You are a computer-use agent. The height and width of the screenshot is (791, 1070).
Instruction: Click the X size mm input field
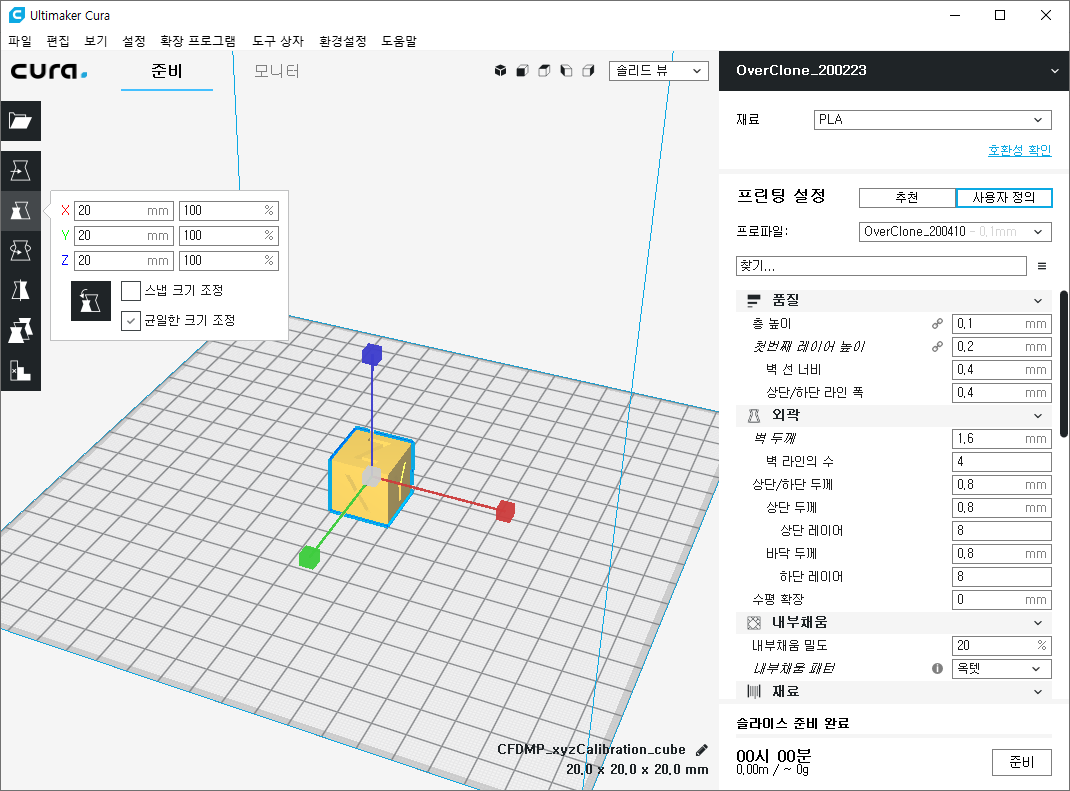(x=124, y=211)
